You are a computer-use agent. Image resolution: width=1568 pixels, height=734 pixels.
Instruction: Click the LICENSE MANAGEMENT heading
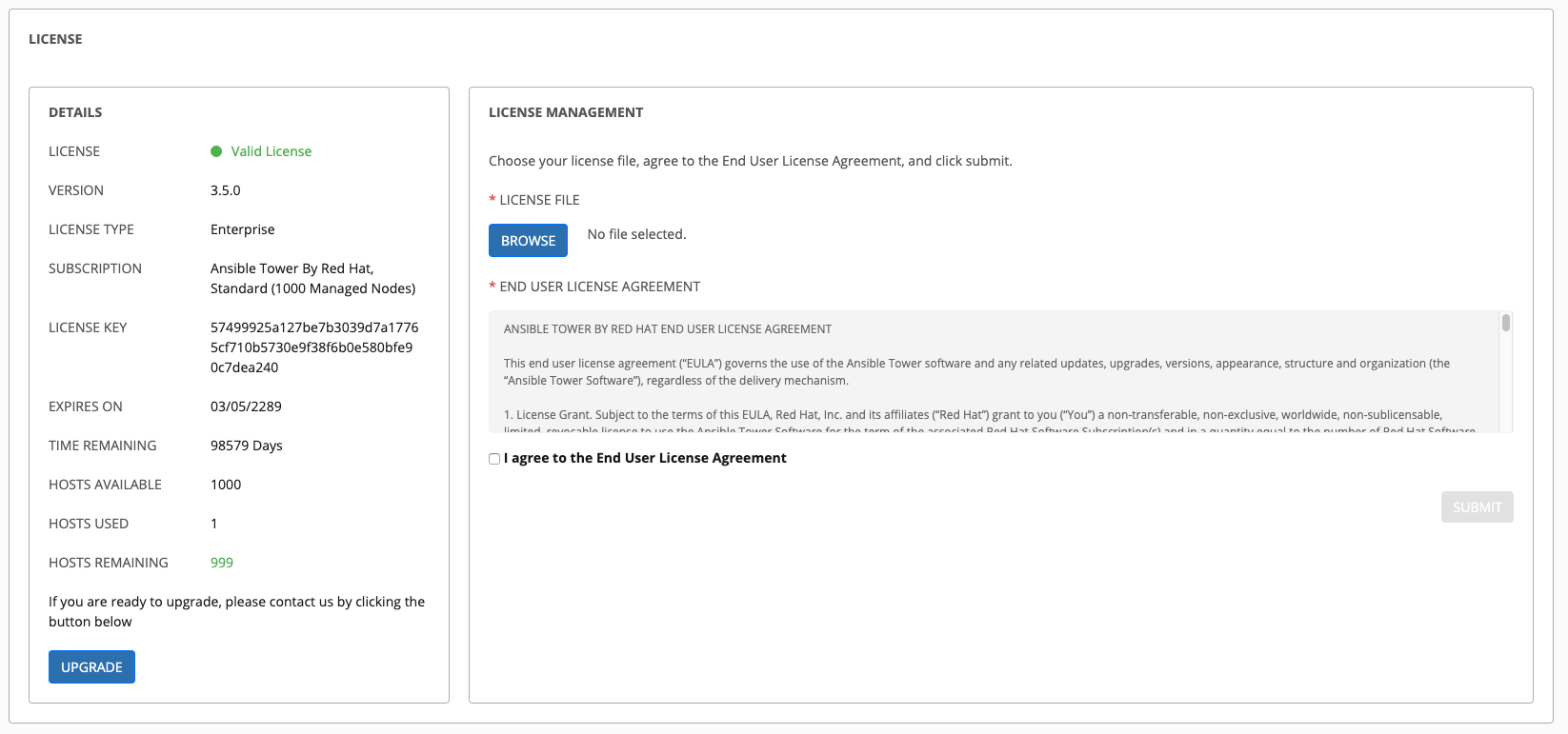coord(566,112)
